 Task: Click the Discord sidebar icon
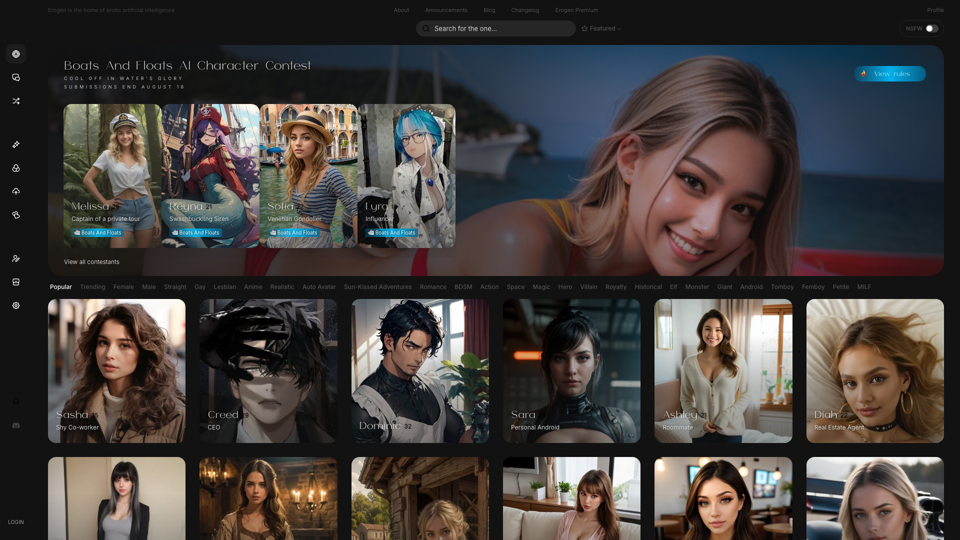pos(16,425)
